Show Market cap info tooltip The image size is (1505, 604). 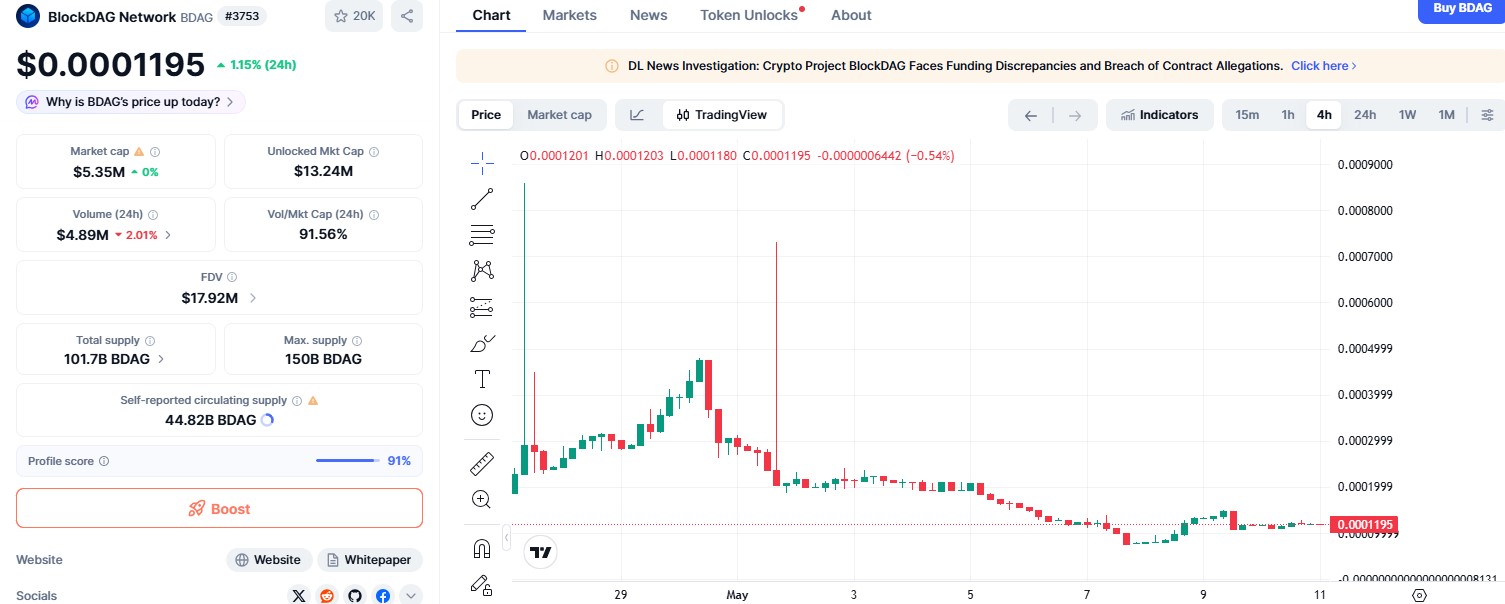[155, 152]
